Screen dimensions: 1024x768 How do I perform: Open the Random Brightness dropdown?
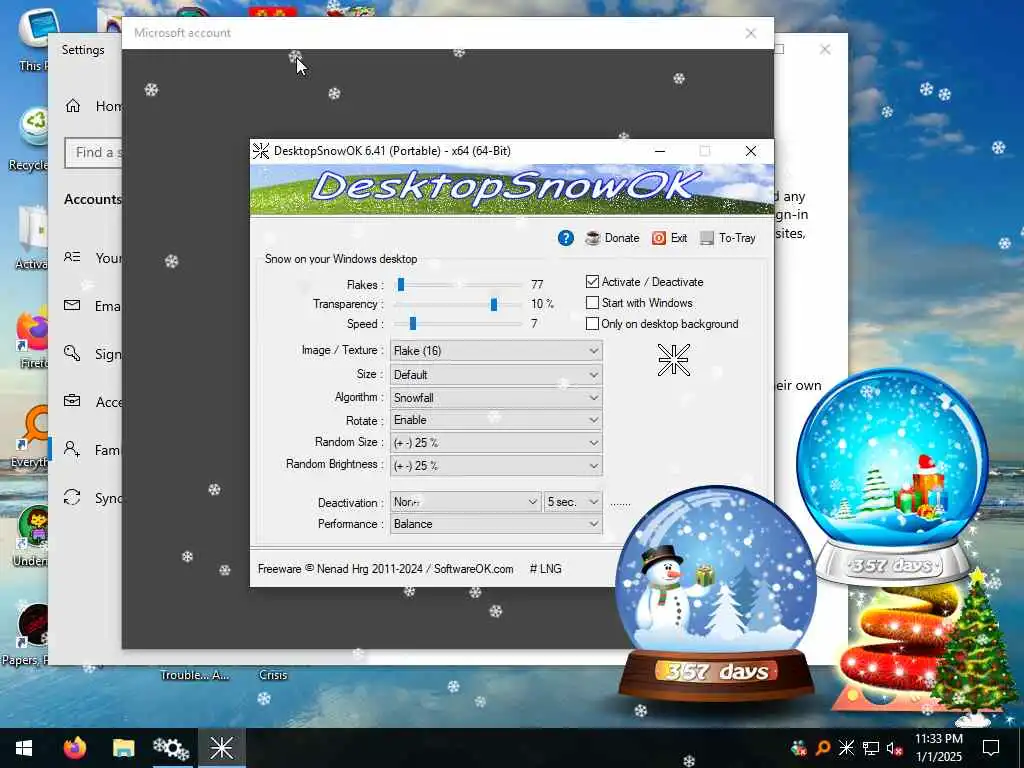(496, 466)
